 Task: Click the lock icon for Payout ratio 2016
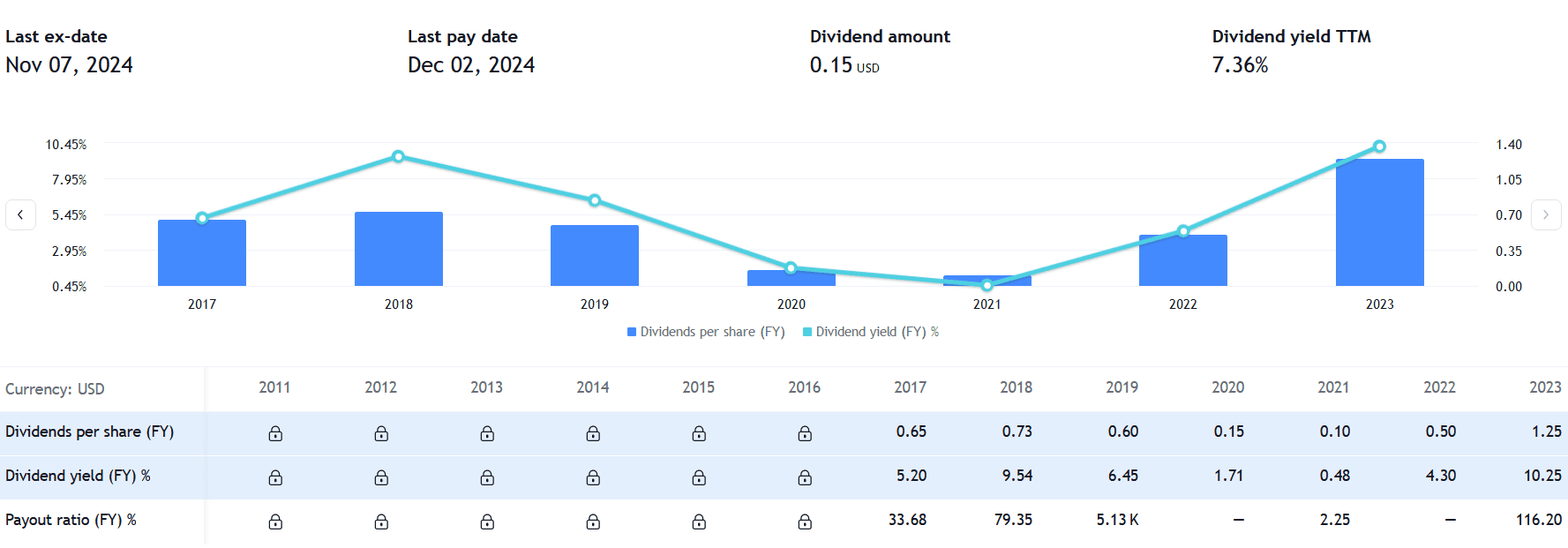pos(805,522)
